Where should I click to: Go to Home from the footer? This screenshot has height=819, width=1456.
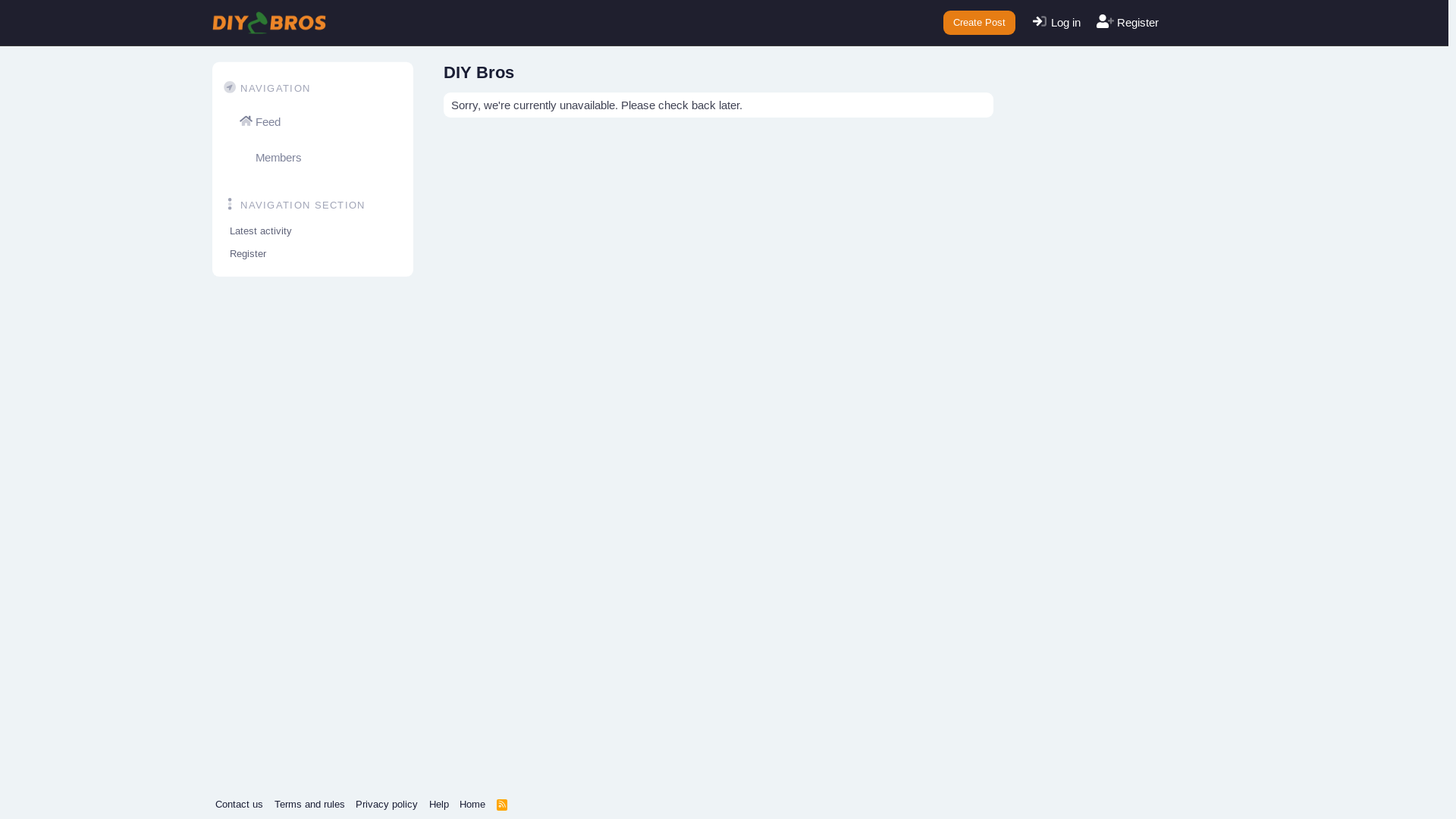pyautogui.click(x=472, y=805)
